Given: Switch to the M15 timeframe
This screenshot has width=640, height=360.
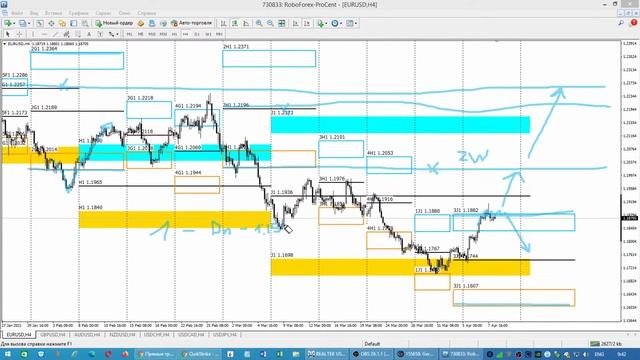Looking at the screenshot, I should pyautogui.click(x=151, y=34).
